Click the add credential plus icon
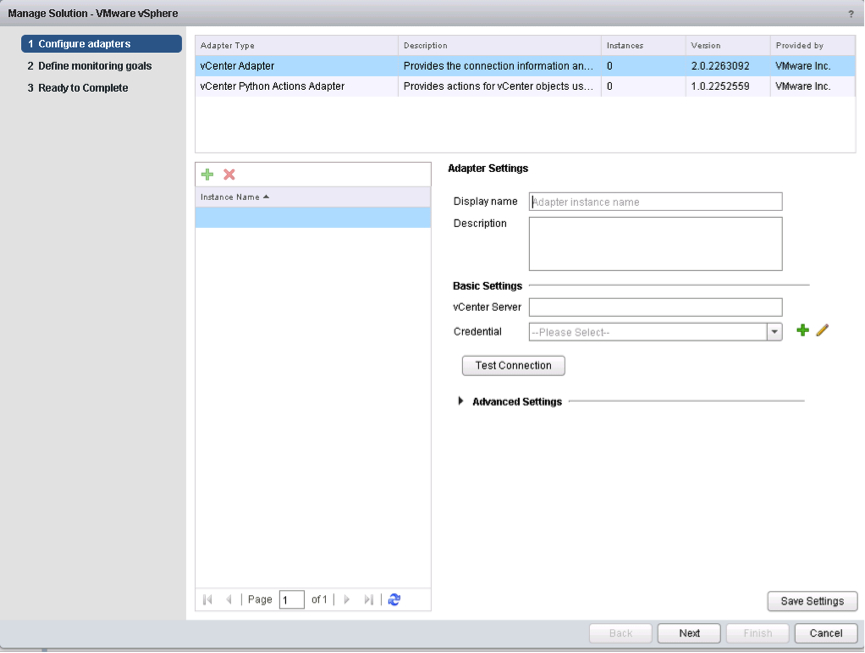The width and height of the screenshot is (865, 653). click(x=802, y=330)
